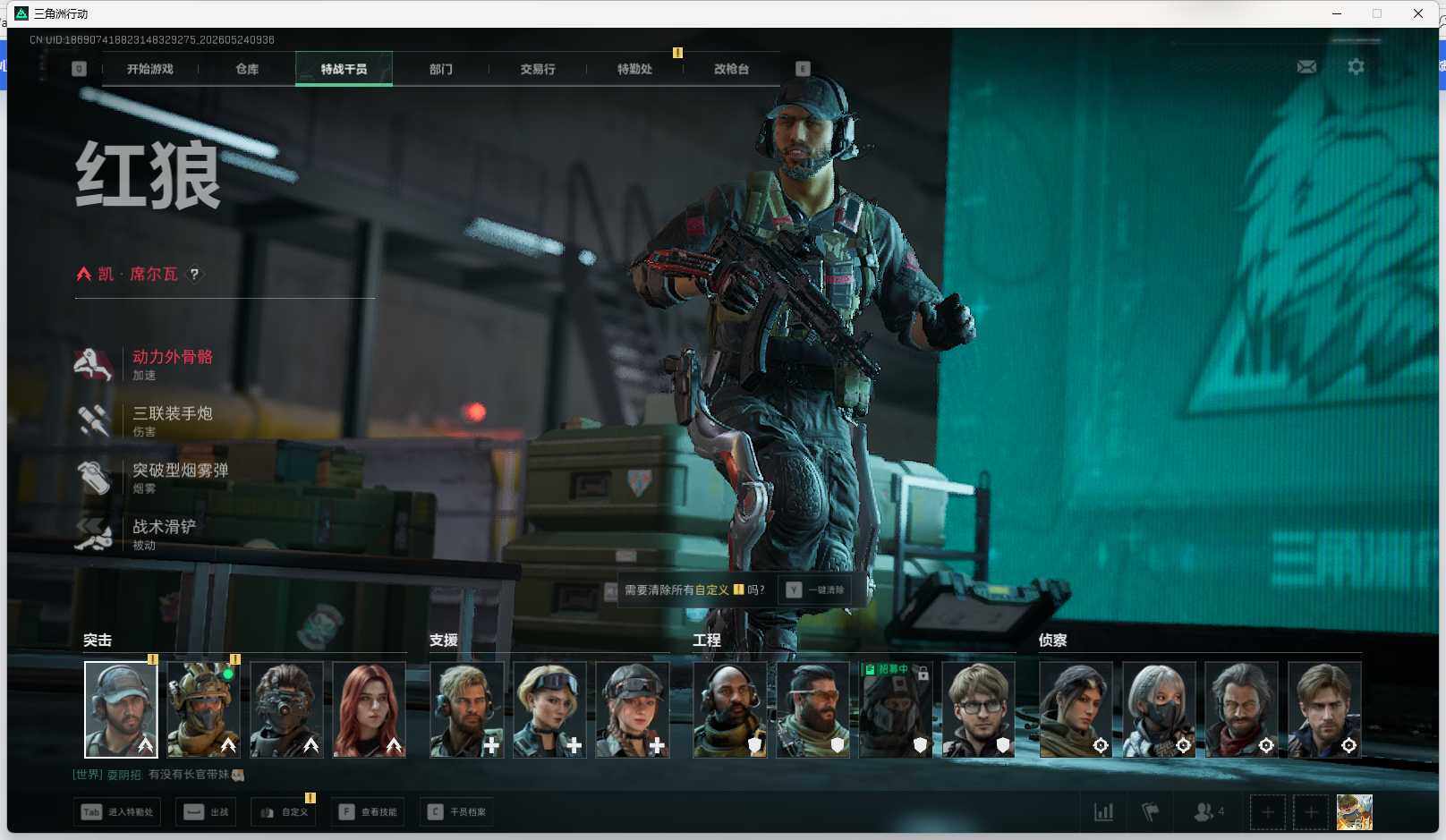Minimize the 三角洲行动 window
Viewport: 1446px width, 840px height.
1337,13
